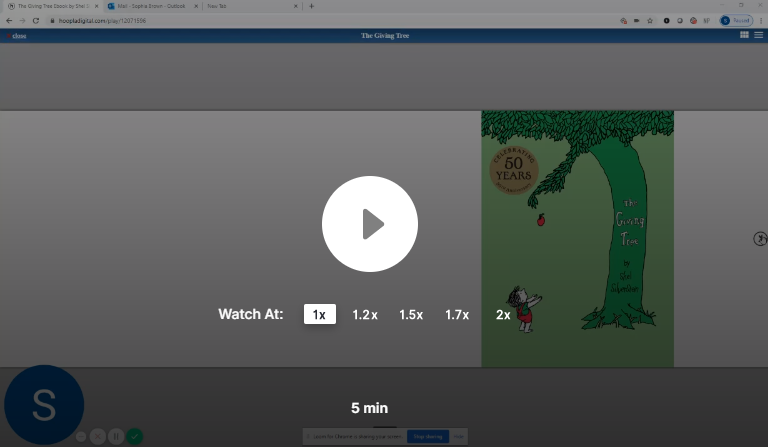
Task: Open the grid thumbnail view icon
Action: [744, 35]
